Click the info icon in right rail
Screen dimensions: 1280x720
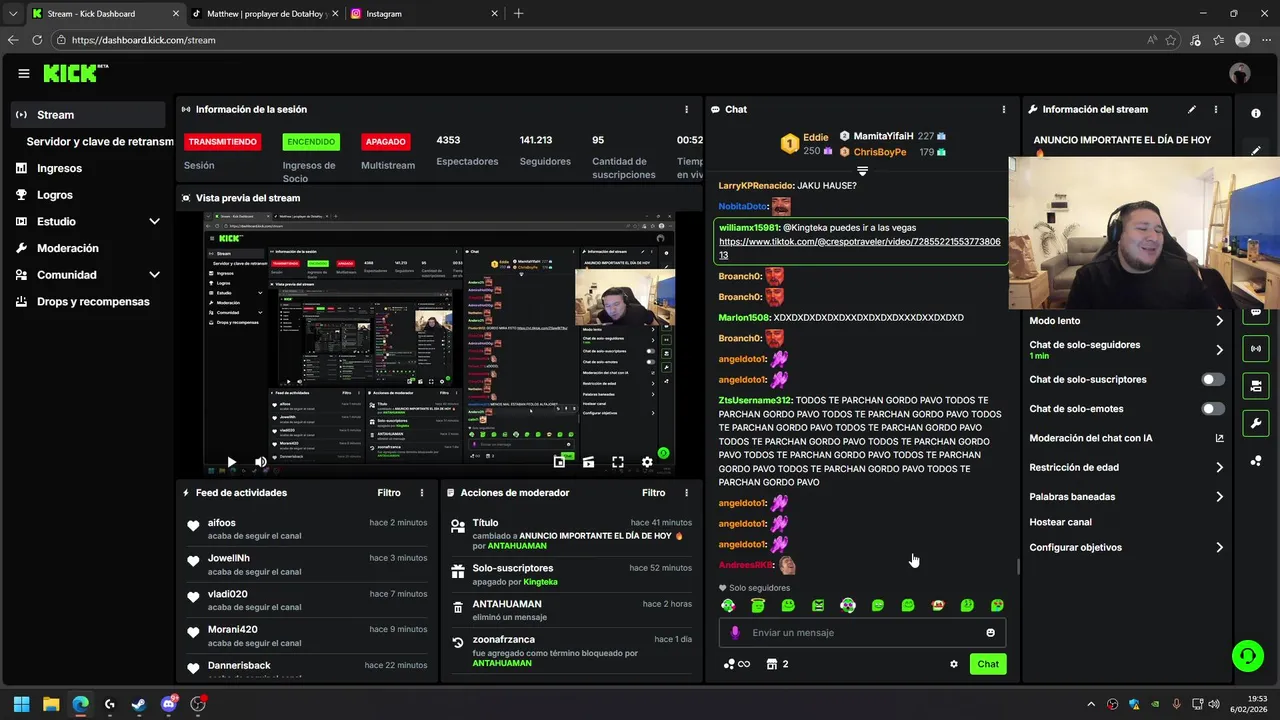(x=1256, y=113)
